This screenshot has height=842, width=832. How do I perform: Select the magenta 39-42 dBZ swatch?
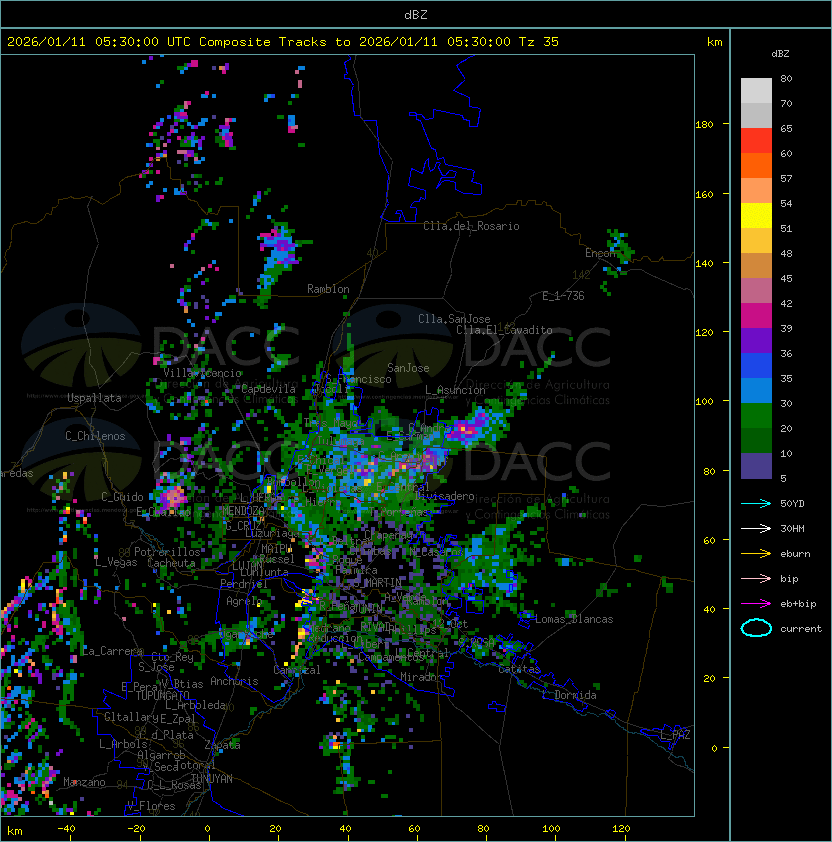(756, 316)
